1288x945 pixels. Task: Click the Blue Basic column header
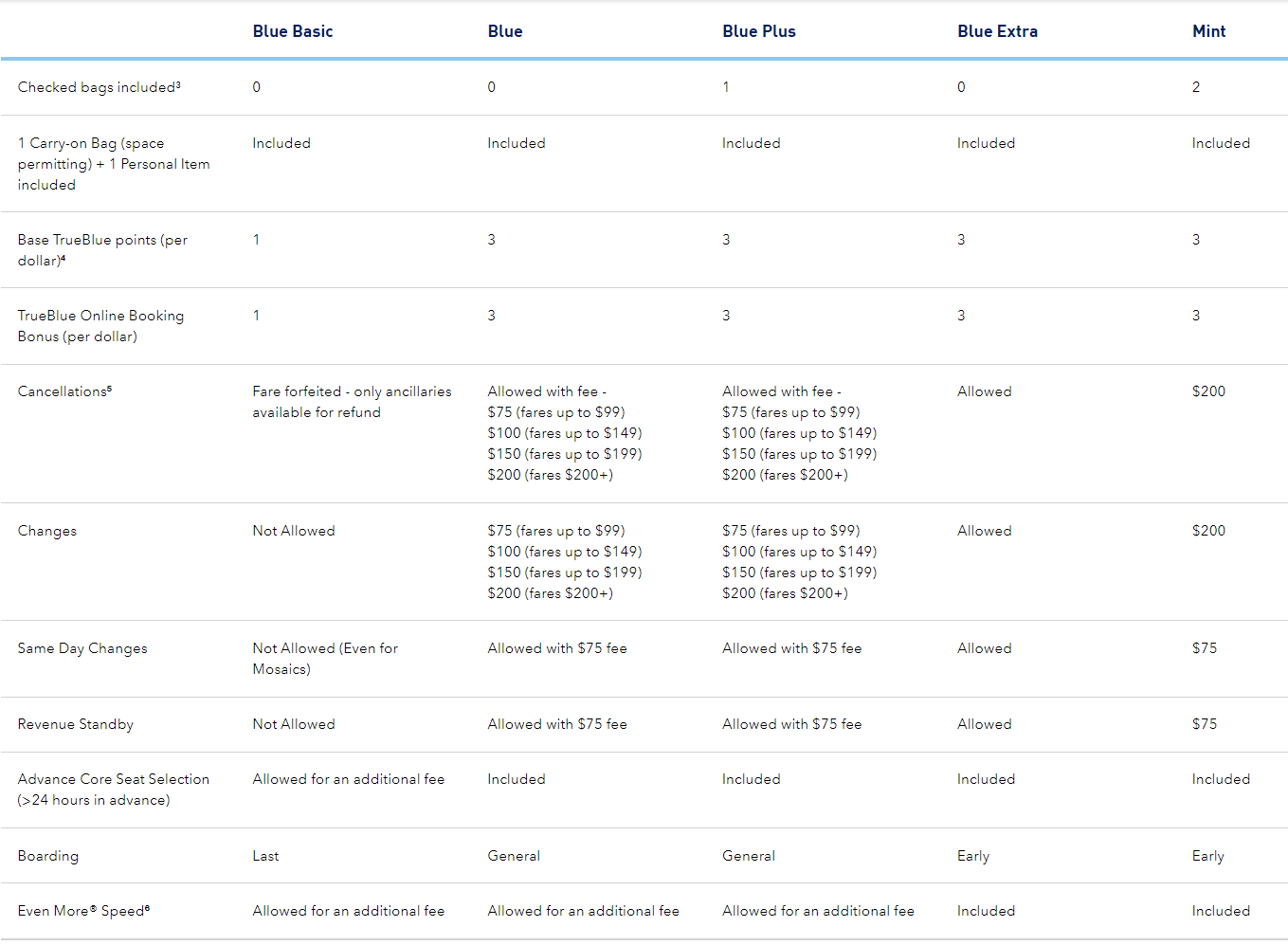pyautogui.click(x=293, y=31)
